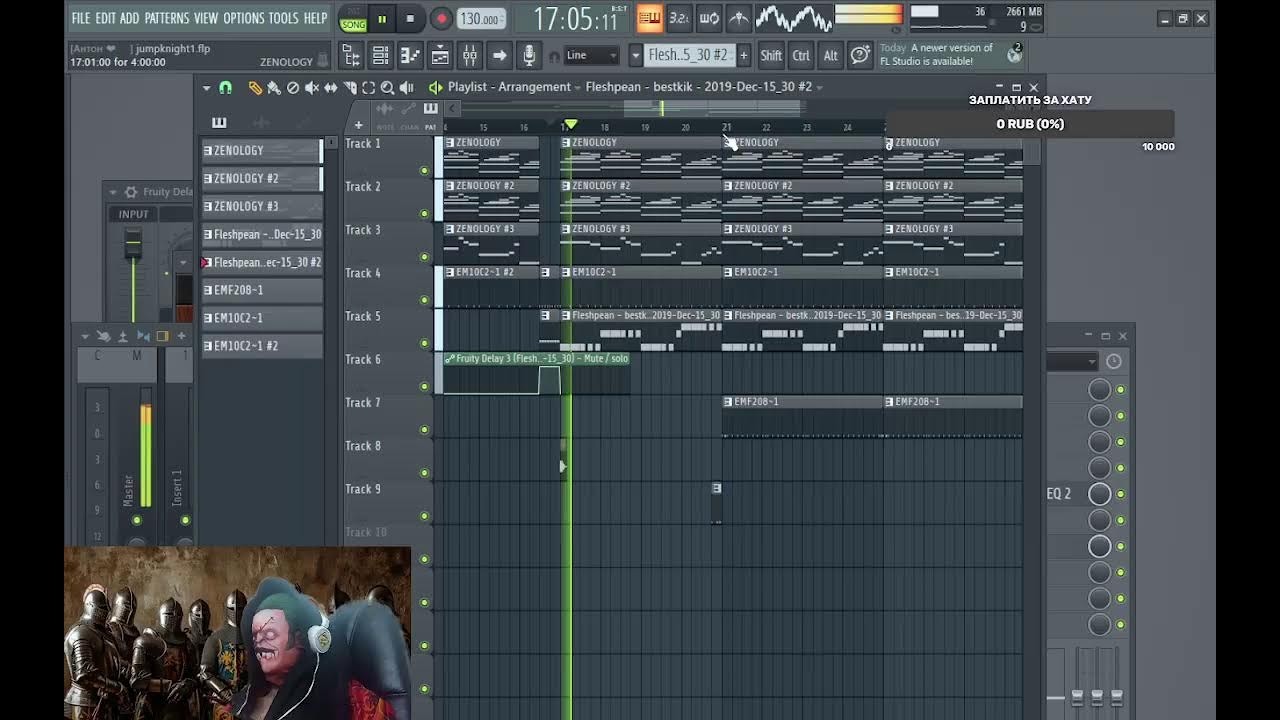Viewport: 1280px width, 720px height.
Task: Click the Alt modifier button
Action: pyautogui.click(x=831, y=56)
